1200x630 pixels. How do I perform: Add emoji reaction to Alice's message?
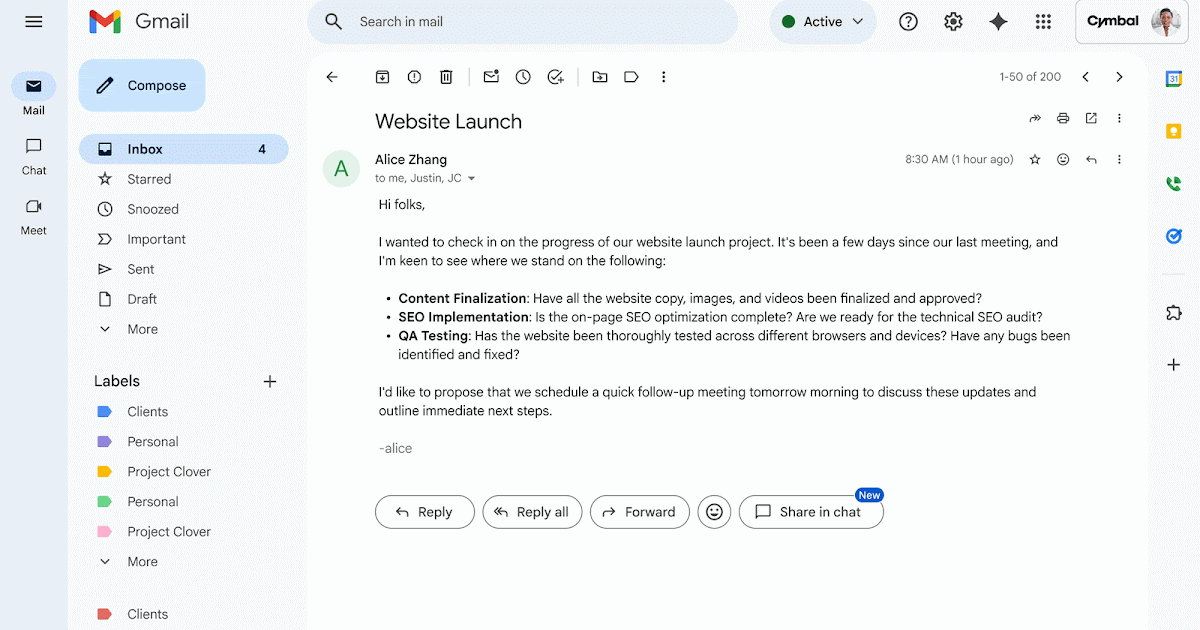(1063, 159)
